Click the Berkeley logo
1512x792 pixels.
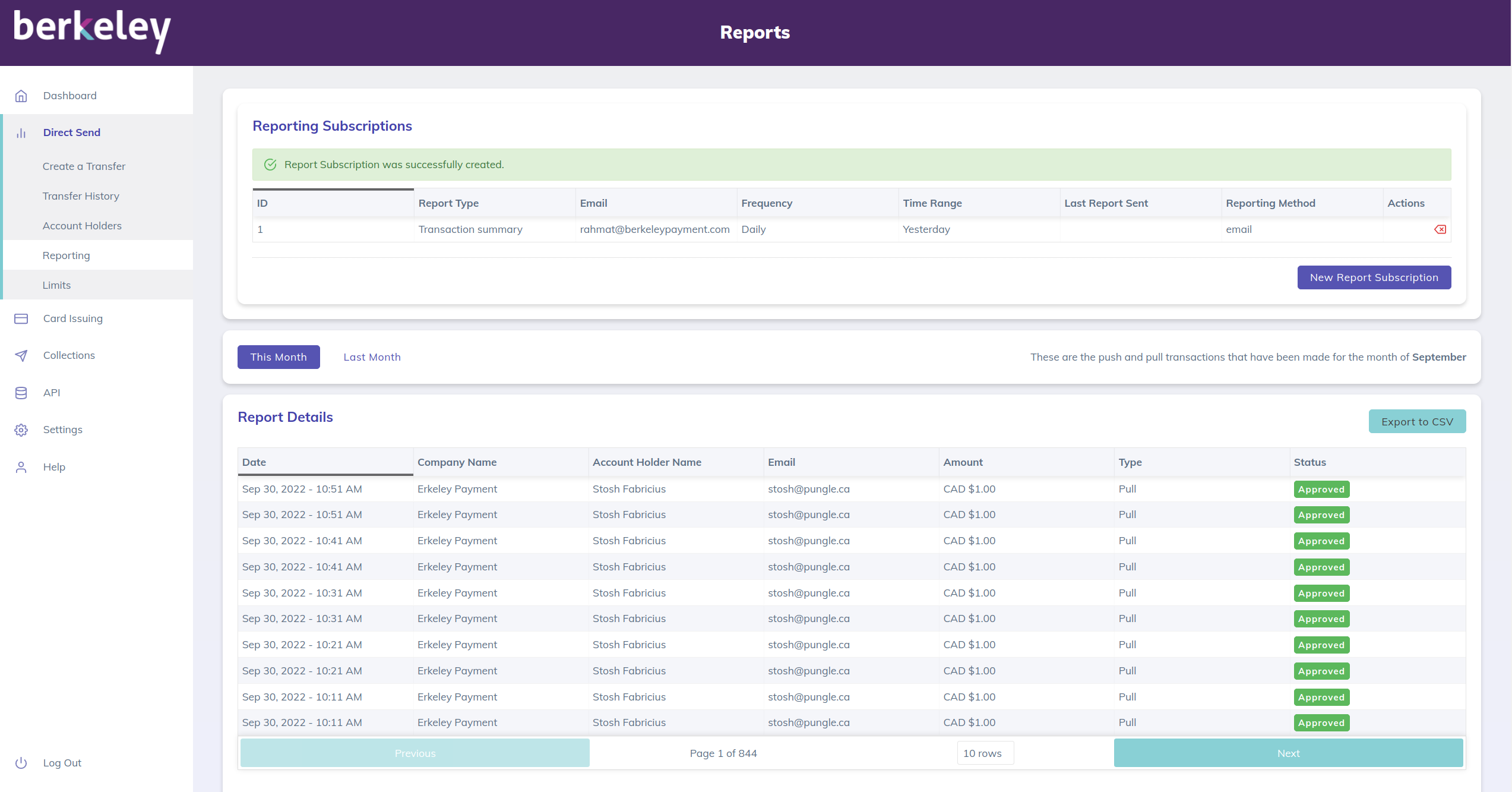click(92, 31)
